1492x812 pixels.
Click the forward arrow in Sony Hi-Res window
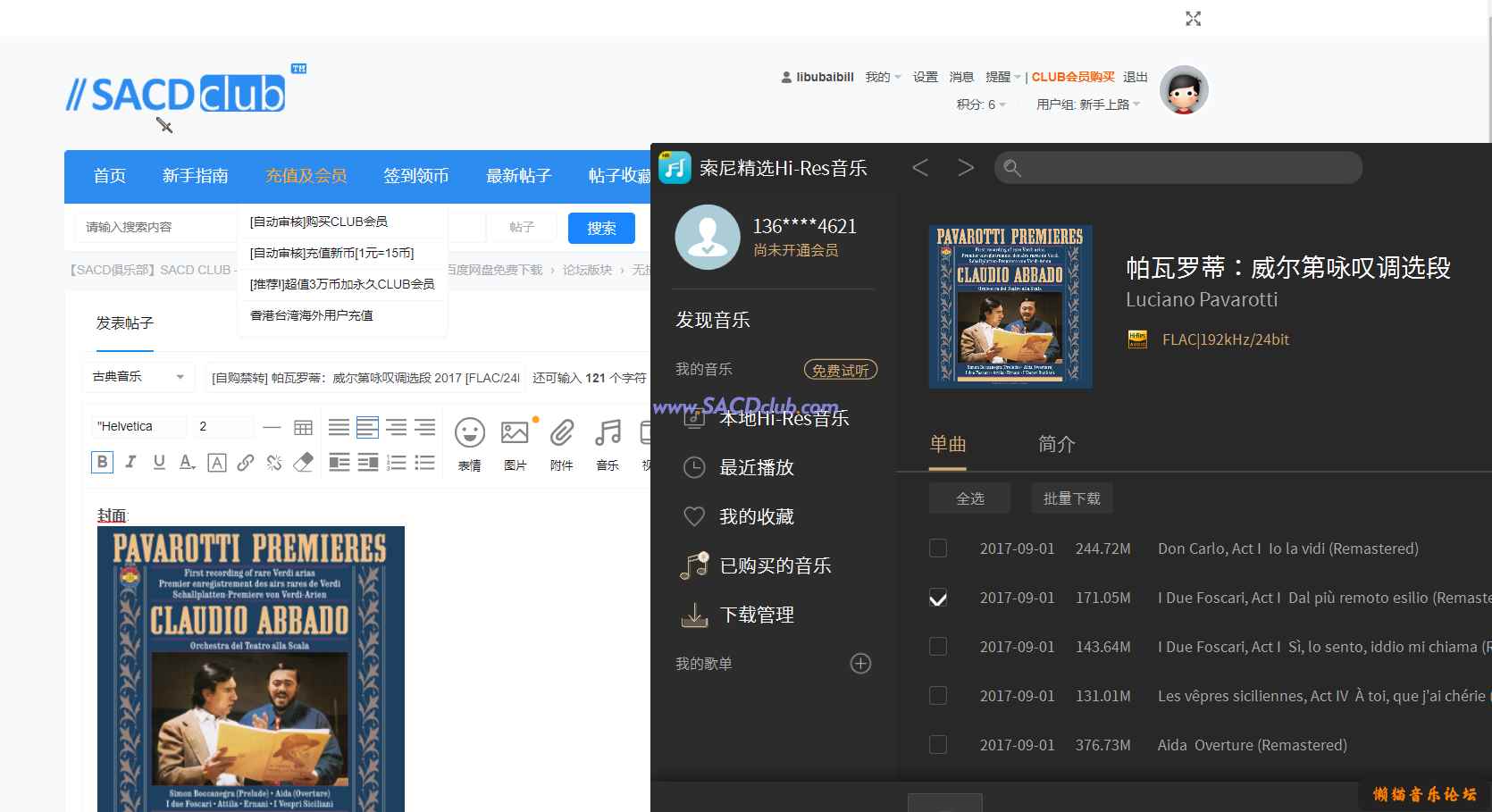tap(966, 167)
